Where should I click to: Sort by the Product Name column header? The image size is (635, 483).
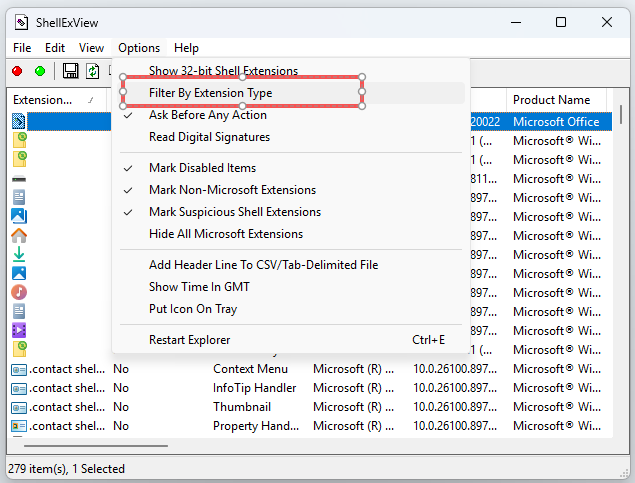coord(556,100)
